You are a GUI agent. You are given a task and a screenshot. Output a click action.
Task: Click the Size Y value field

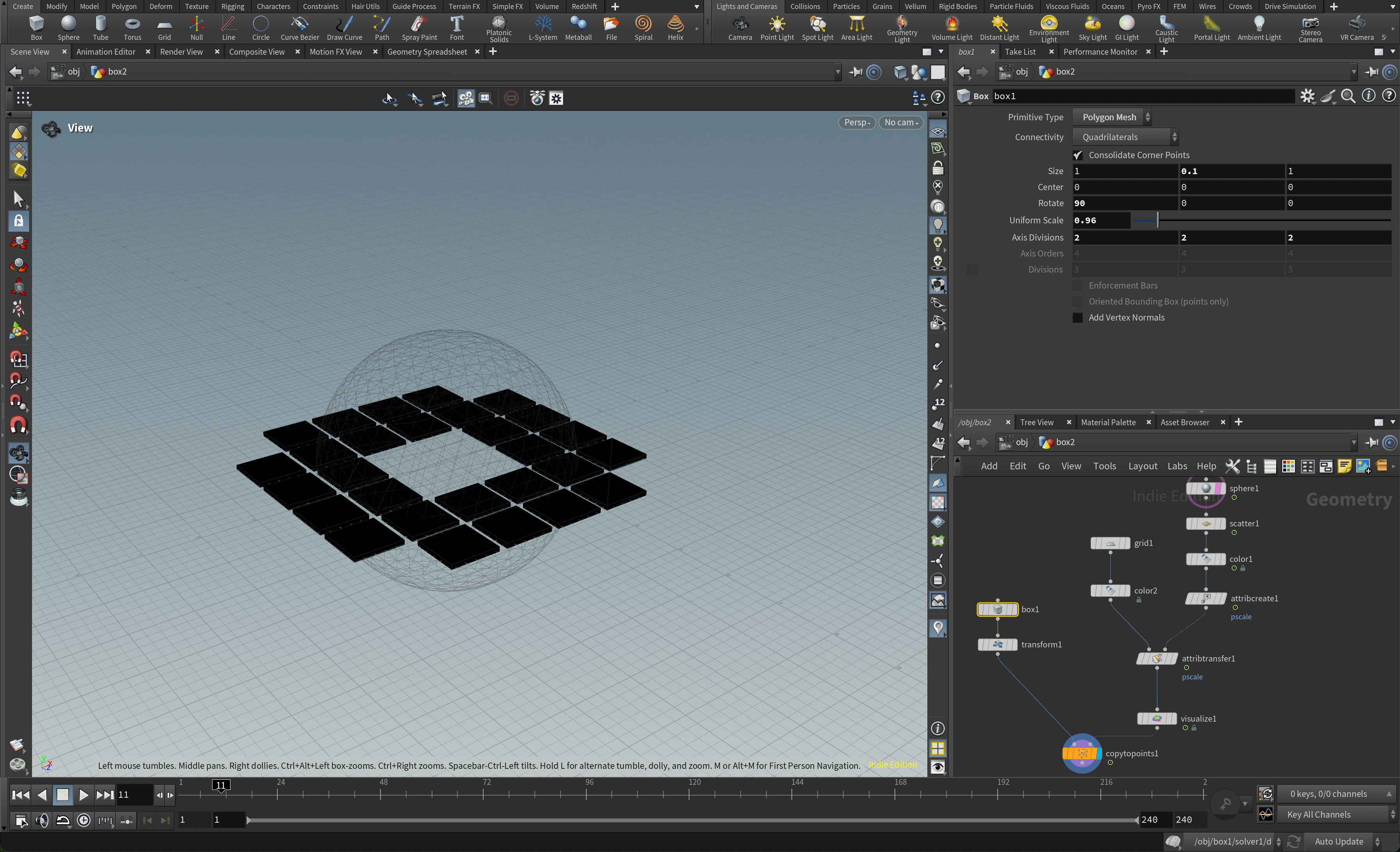coord(1231,171)
